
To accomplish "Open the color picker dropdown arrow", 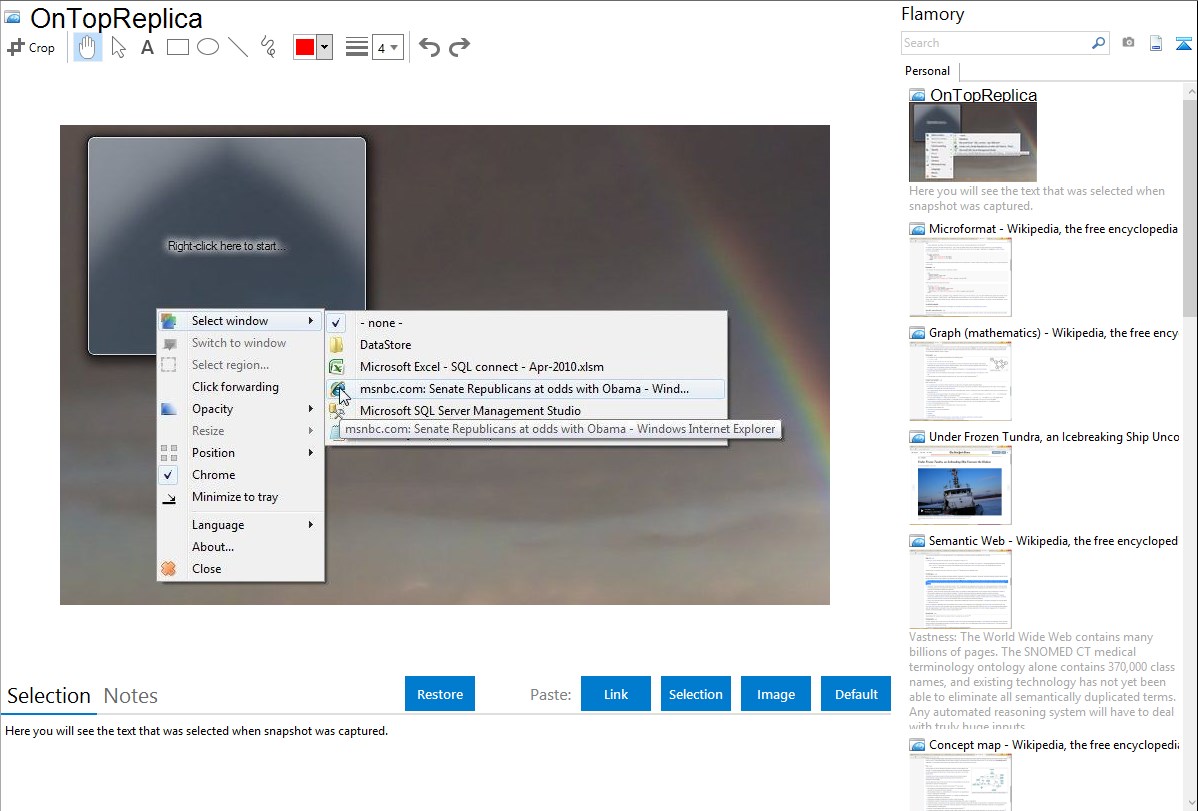I will (x=324, y=47).
